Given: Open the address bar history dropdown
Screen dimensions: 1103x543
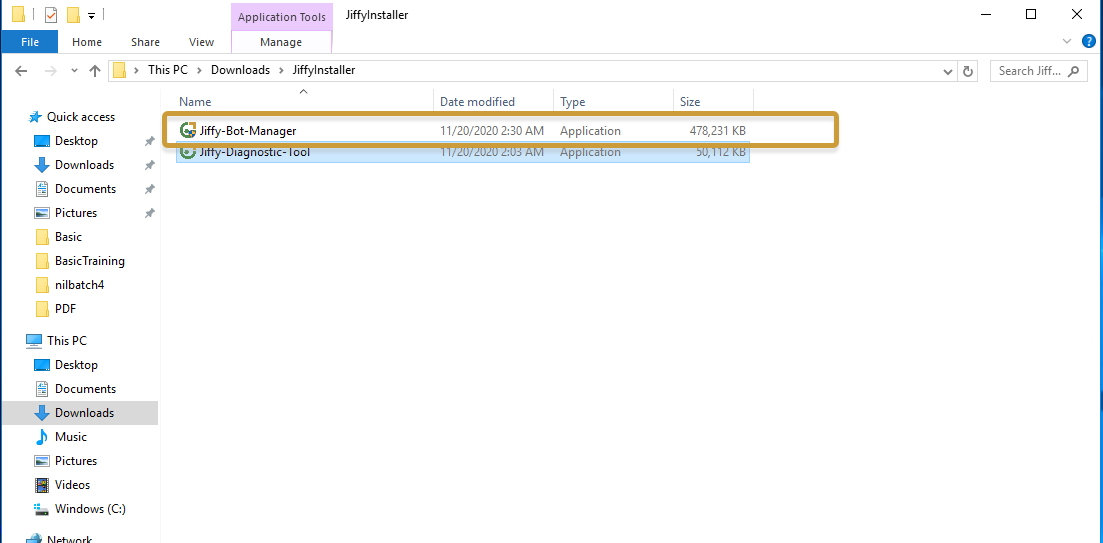Looking at the screenshot, I should coord(948,71).
